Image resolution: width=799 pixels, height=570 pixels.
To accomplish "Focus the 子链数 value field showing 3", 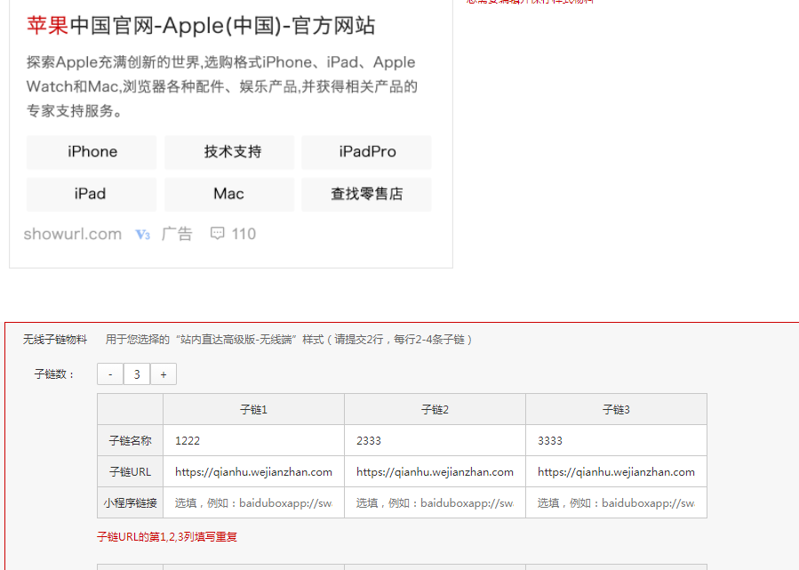I will point(137,374).
